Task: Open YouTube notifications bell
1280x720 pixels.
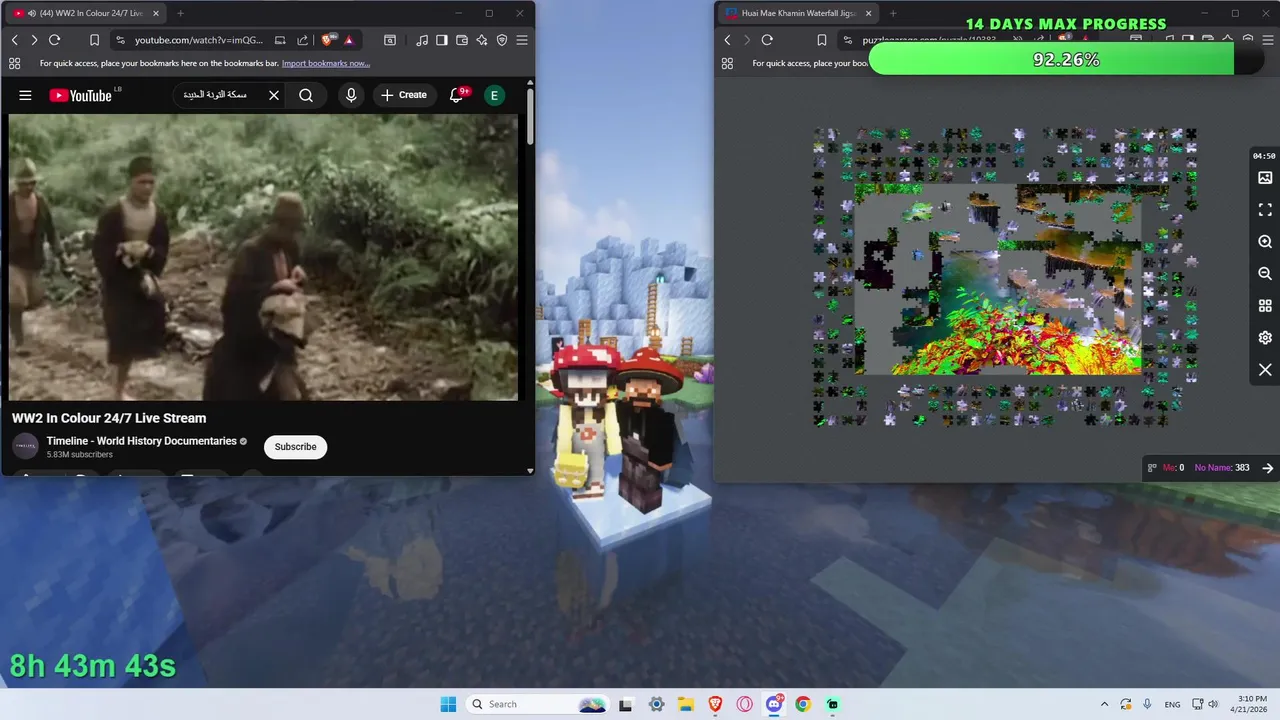Action: pyautogui.click(x=456, y=95)
